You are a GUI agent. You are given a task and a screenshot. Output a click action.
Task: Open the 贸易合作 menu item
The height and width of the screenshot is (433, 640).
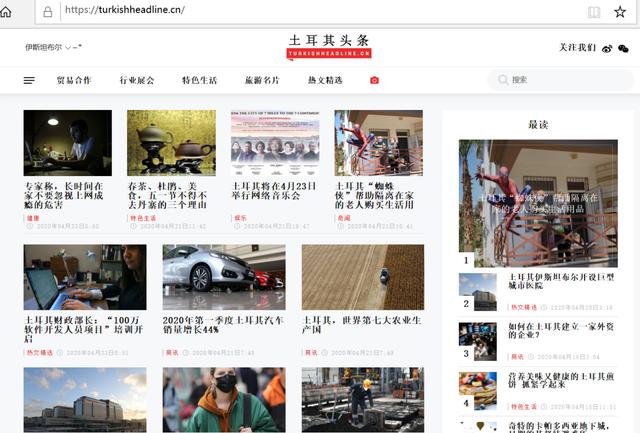click(x=73, y=80)
